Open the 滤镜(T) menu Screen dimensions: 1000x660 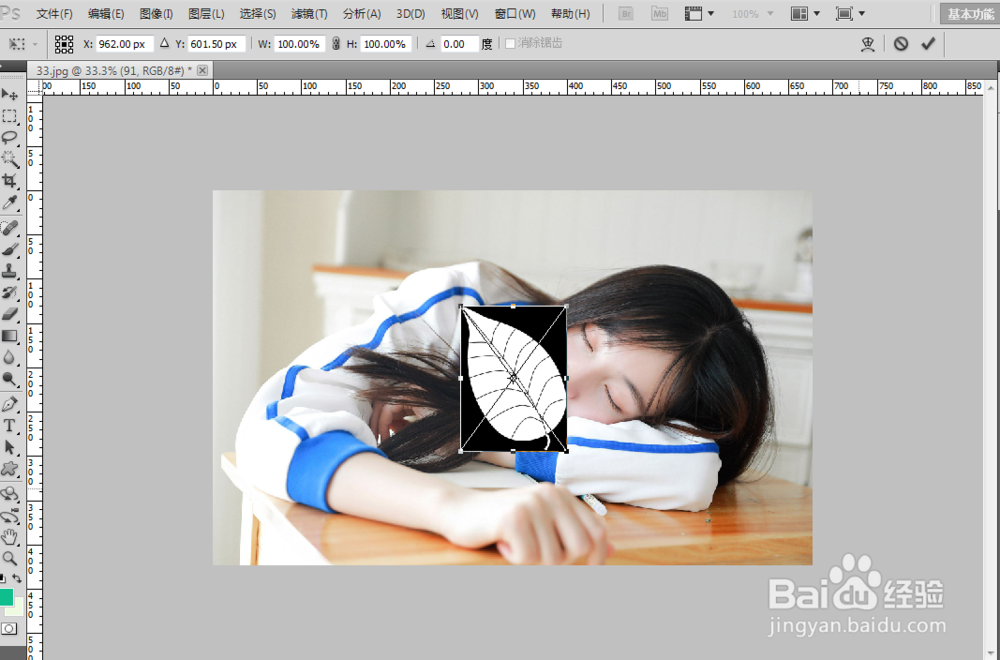pos(309,13)
